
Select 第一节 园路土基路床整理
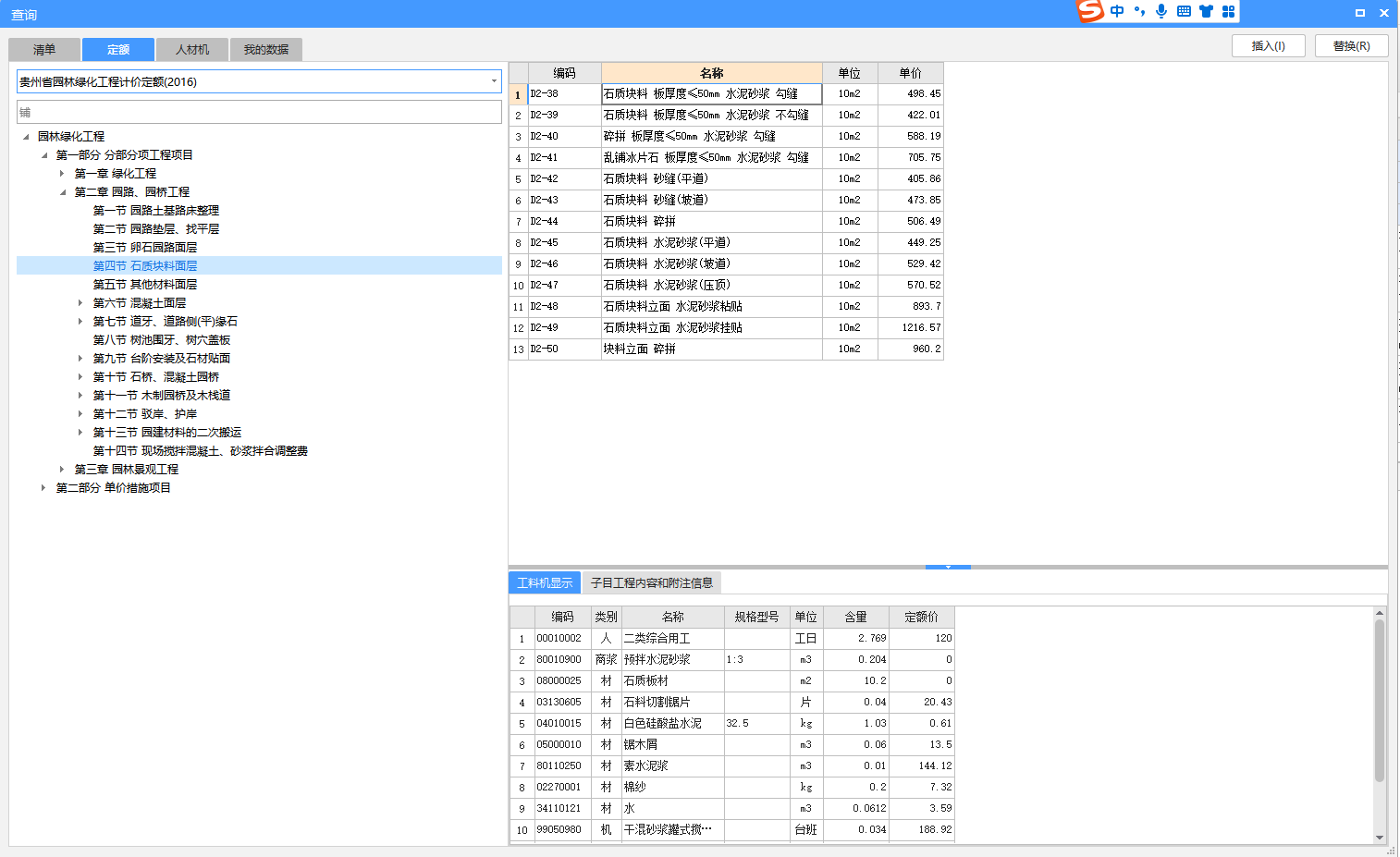[156, 211]
